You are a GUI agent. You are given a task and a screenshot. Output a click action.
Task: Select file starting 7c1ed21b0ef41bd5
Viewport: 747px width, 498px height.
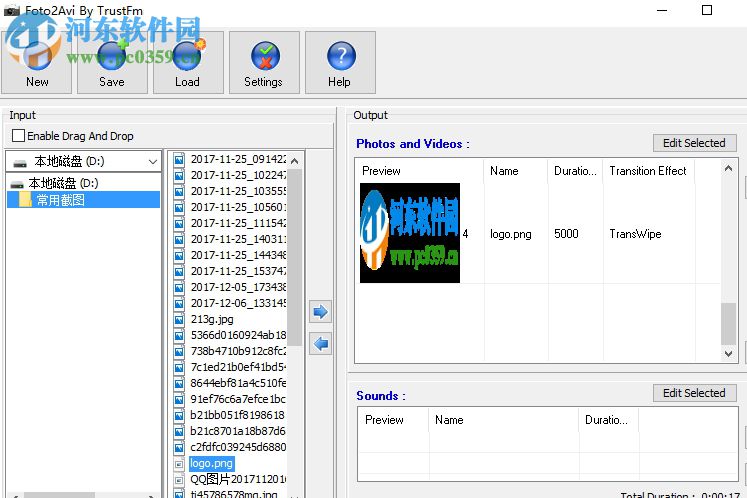[238, 367]
